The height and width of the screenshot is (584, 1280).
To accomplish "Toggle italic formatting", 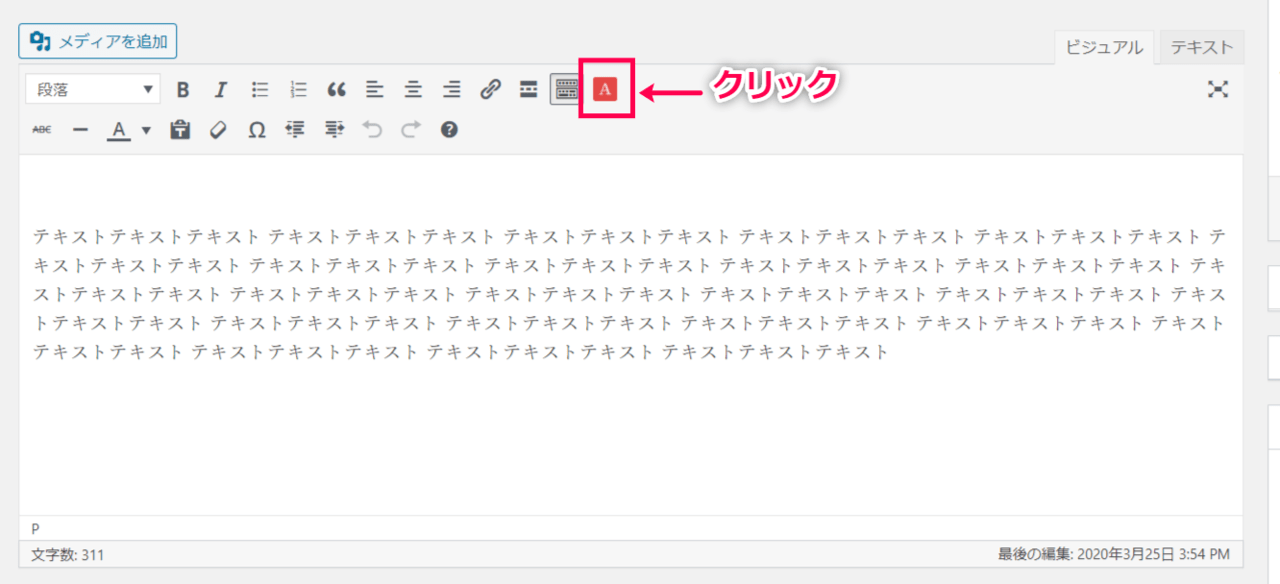I will (221, 89).
